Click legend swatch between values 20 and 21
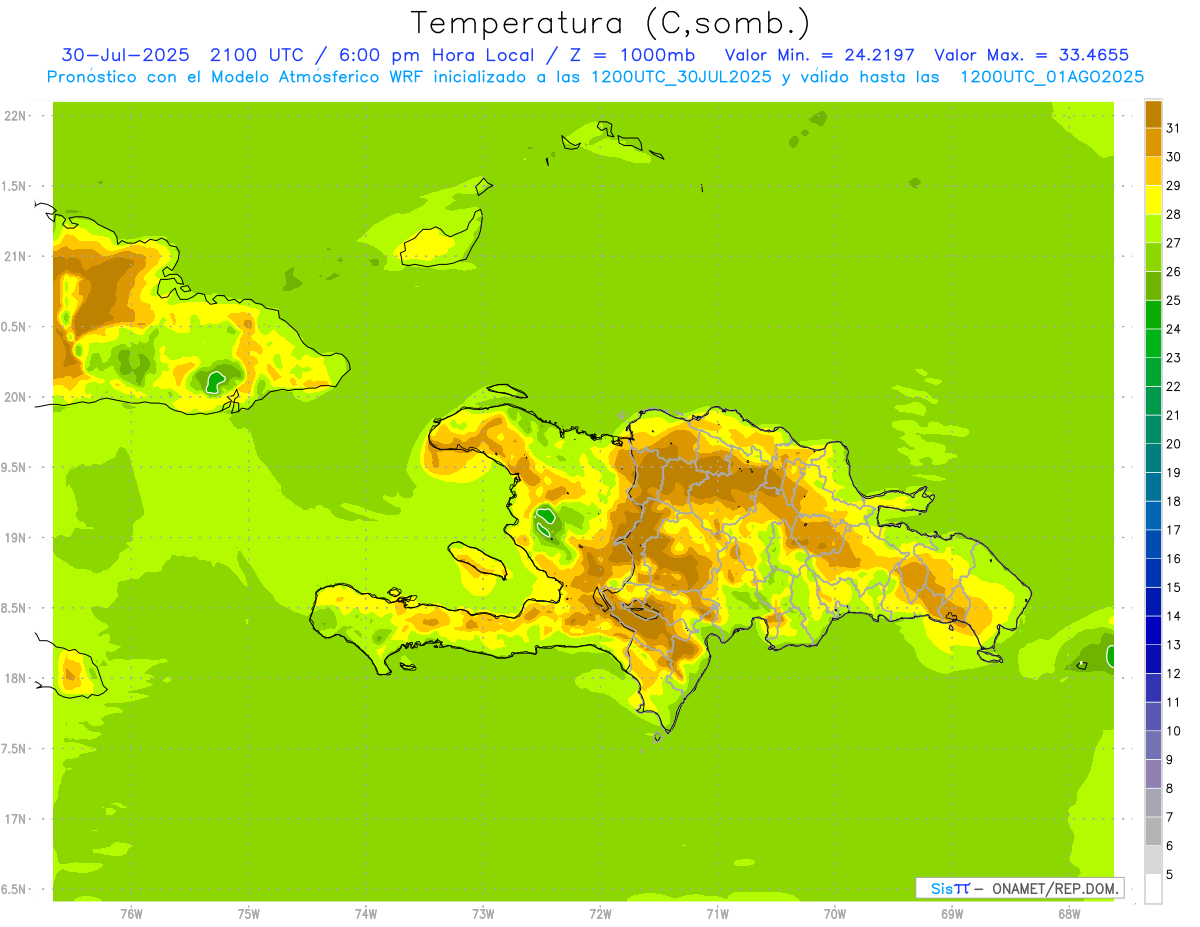Screen dimensions: 1200x927 (x=1153, y=429)
